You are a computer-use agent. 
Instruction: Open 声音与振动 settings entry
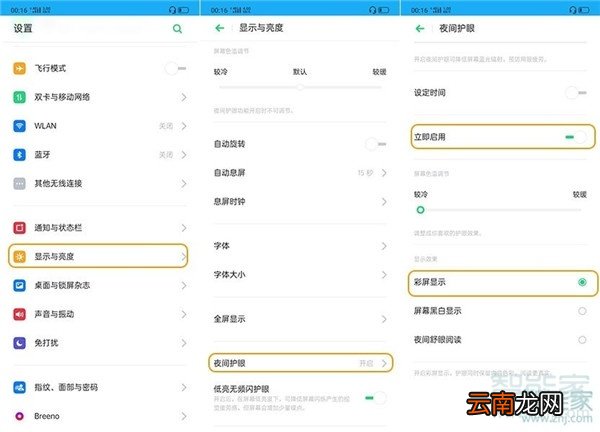[99, 314]
